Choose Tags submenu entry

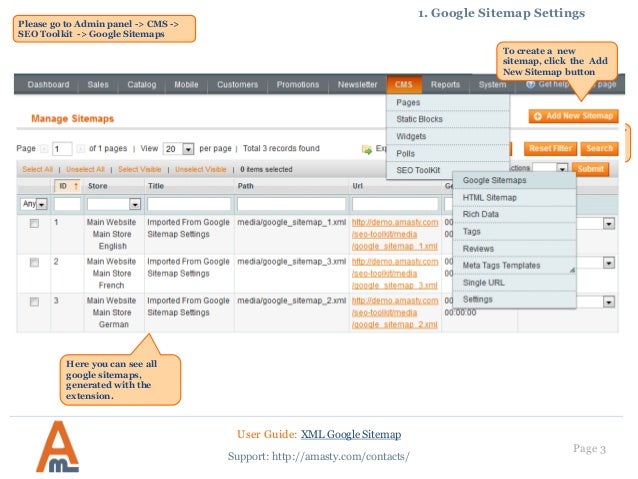[x=514, y=232]
